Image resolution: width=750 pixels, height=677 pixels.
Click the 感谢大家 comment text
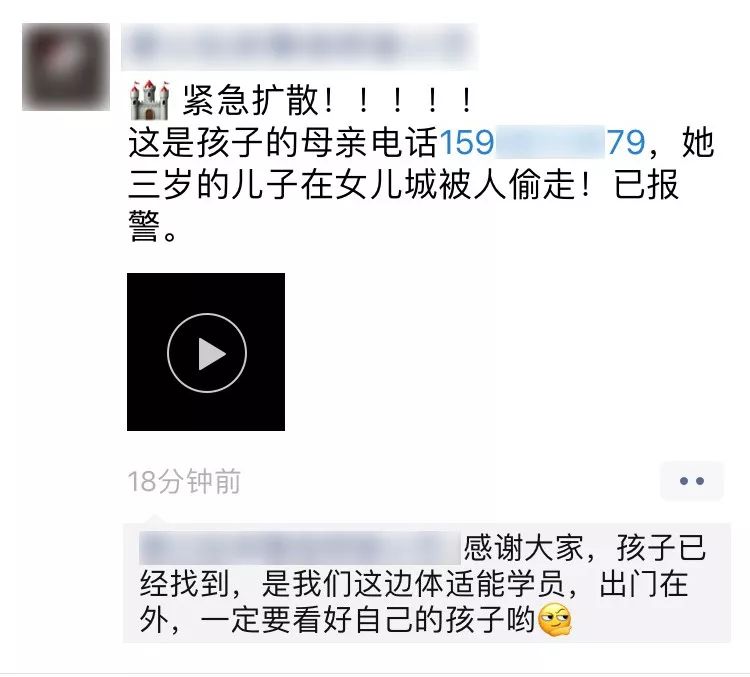pyautogui.click(x=523, y=547)
